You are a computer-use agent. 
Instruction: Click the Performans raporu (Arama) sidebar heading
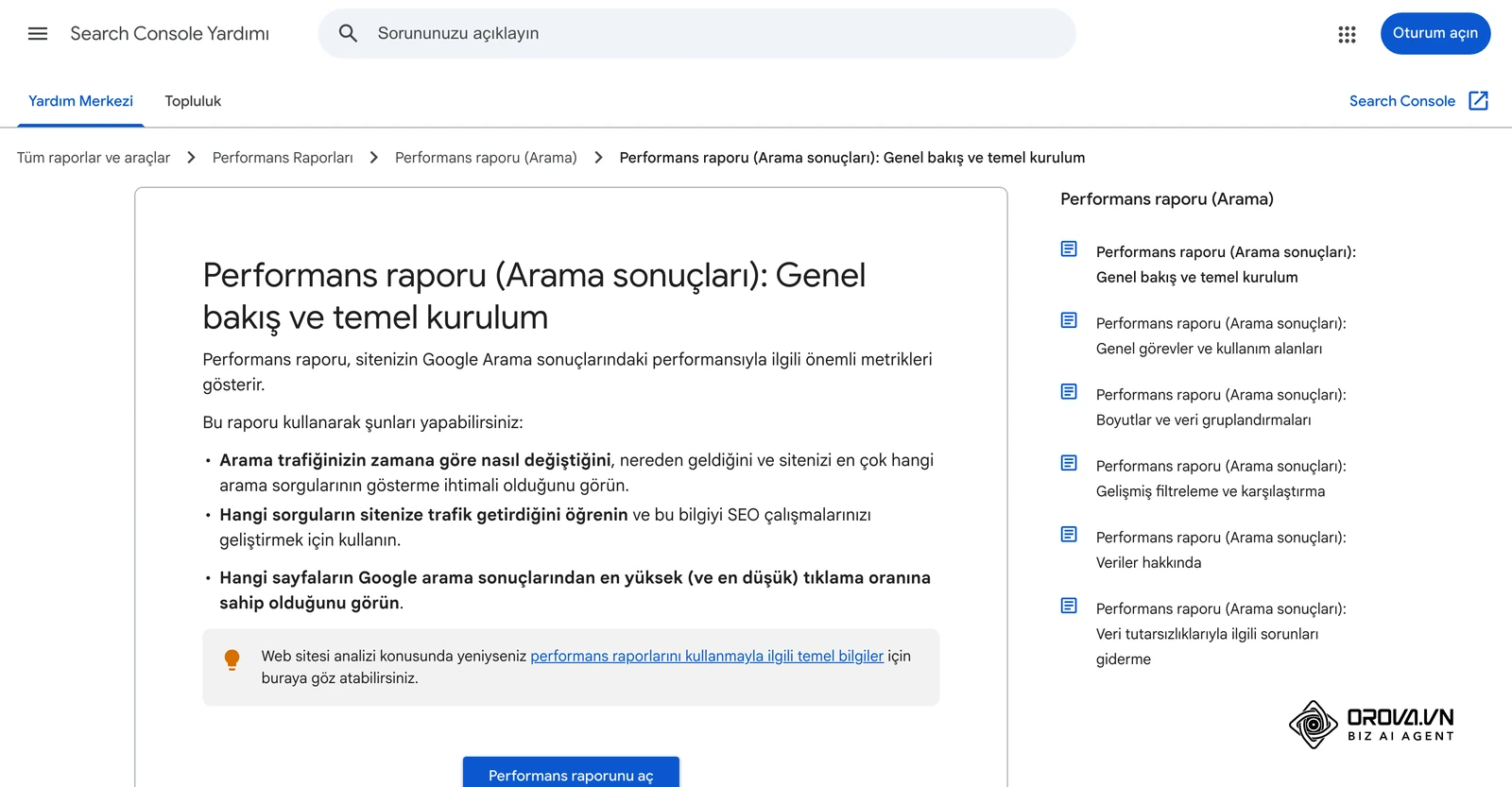tap(1167, 199)
